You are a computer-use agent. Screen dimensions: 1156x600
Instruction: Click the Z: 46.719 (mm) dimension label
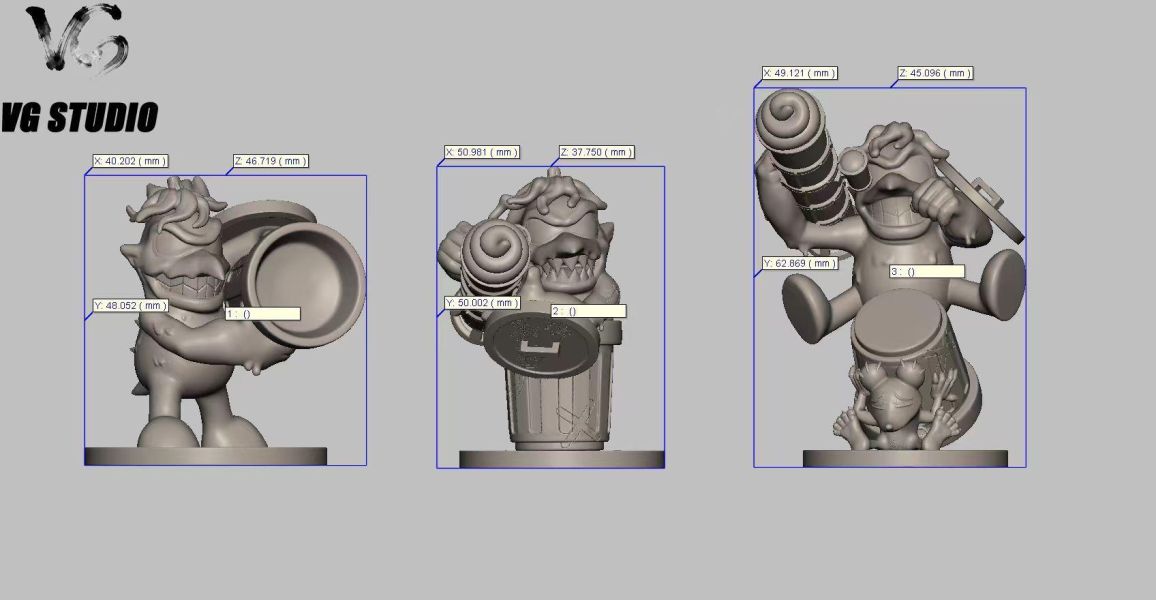tap(271, 161)
